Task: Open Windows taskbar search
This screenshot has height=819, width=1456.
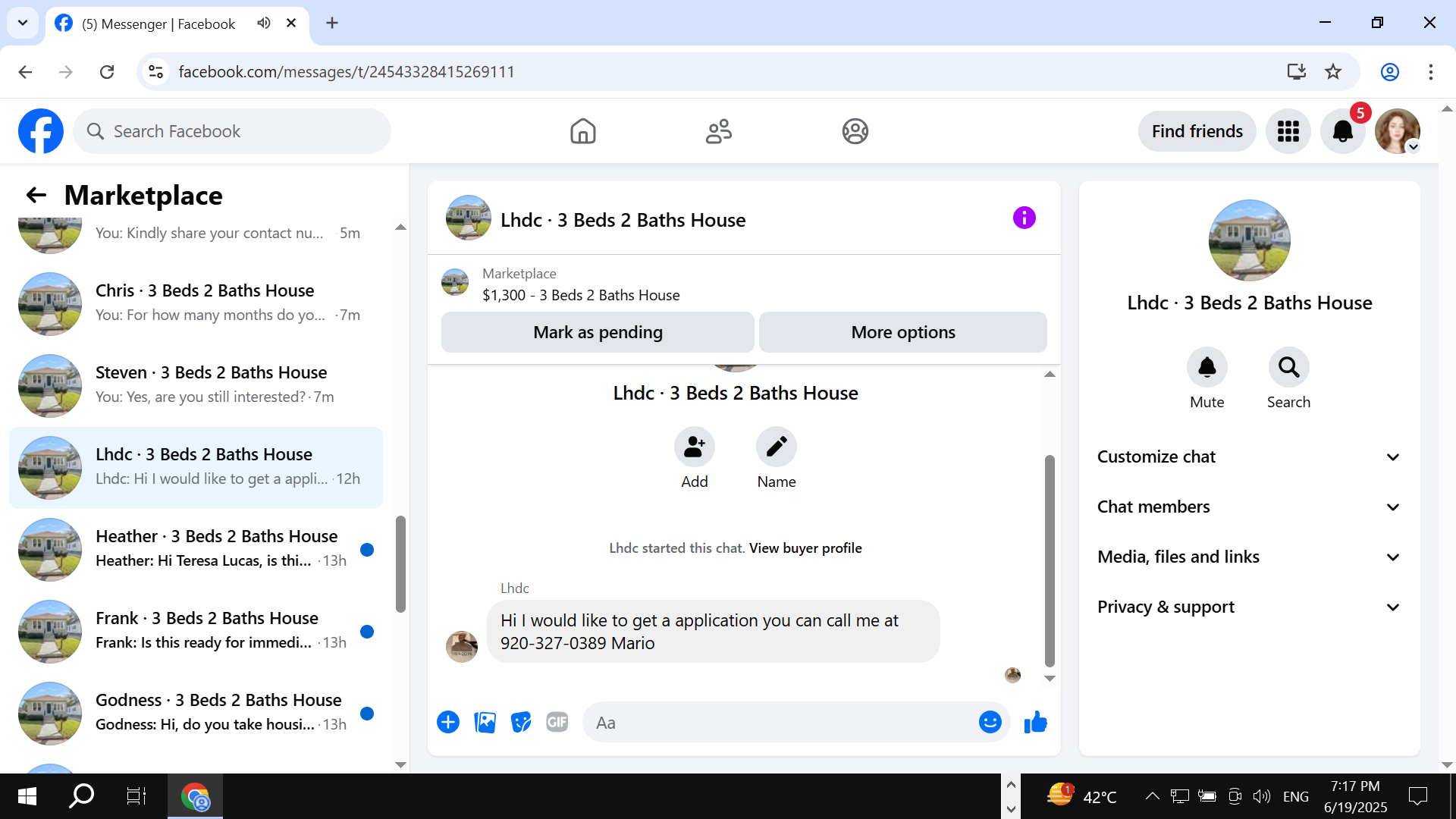Action: click(81, 796)
